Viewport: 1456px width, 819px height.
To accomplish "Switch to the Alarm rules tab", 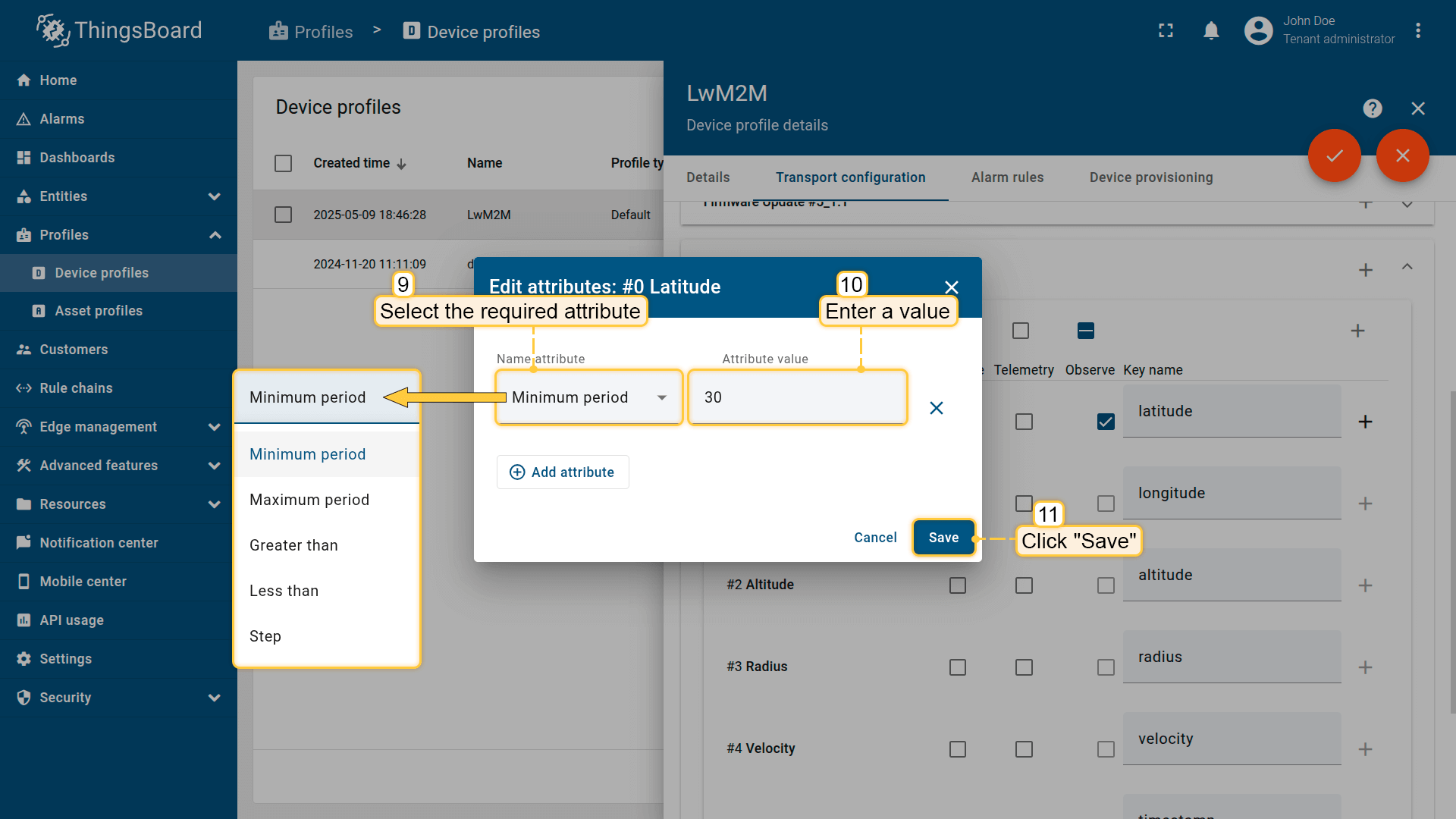I will pyautogui.click(x=1007, y=177).
